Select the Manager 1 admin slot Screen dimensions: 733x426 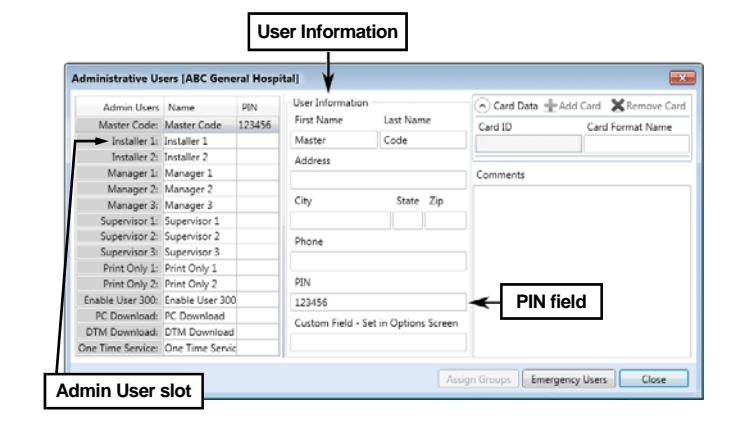click(177, 173)
